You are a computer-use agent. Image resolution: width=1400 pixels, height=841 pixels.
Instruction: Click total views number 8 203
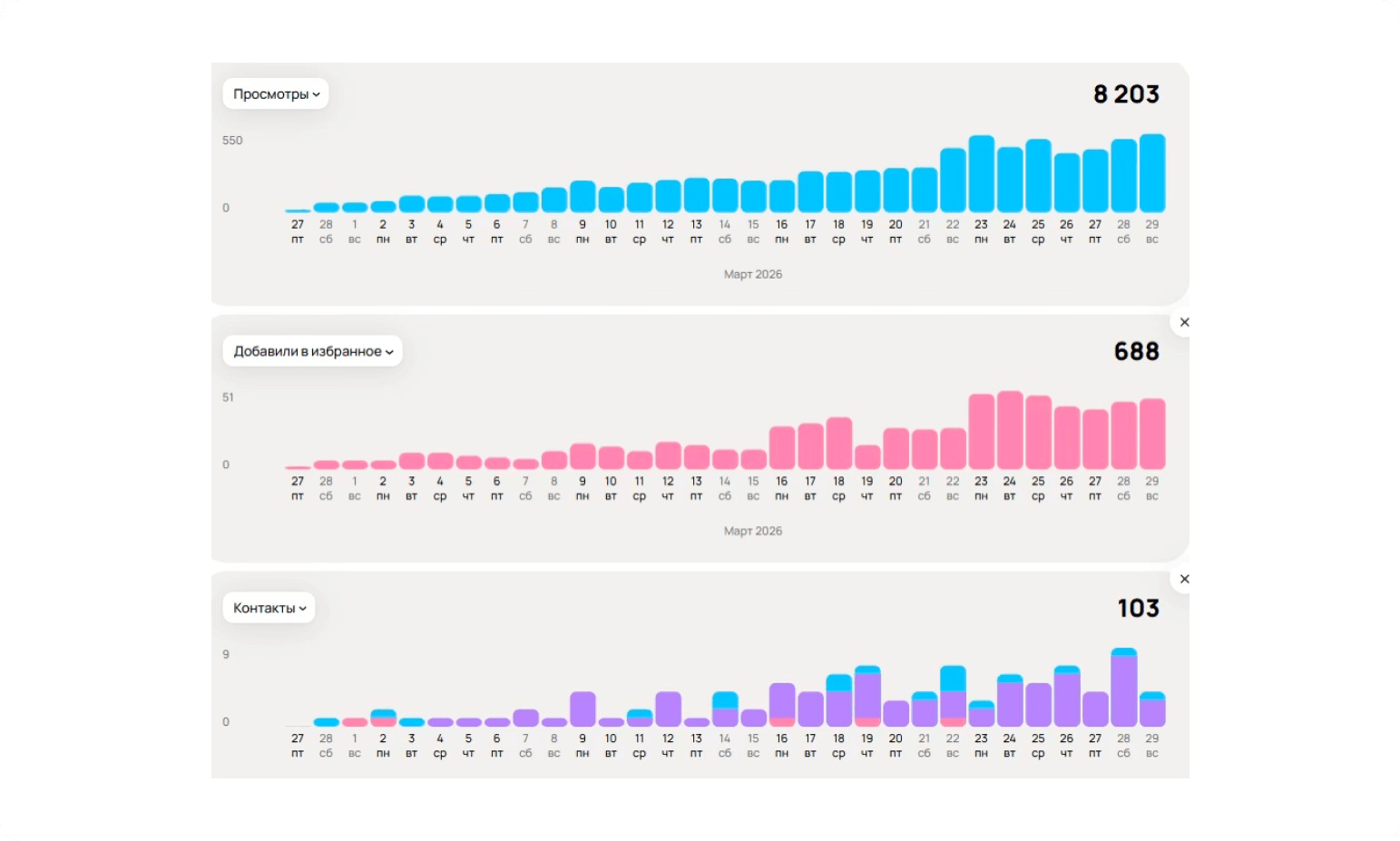1126,93
